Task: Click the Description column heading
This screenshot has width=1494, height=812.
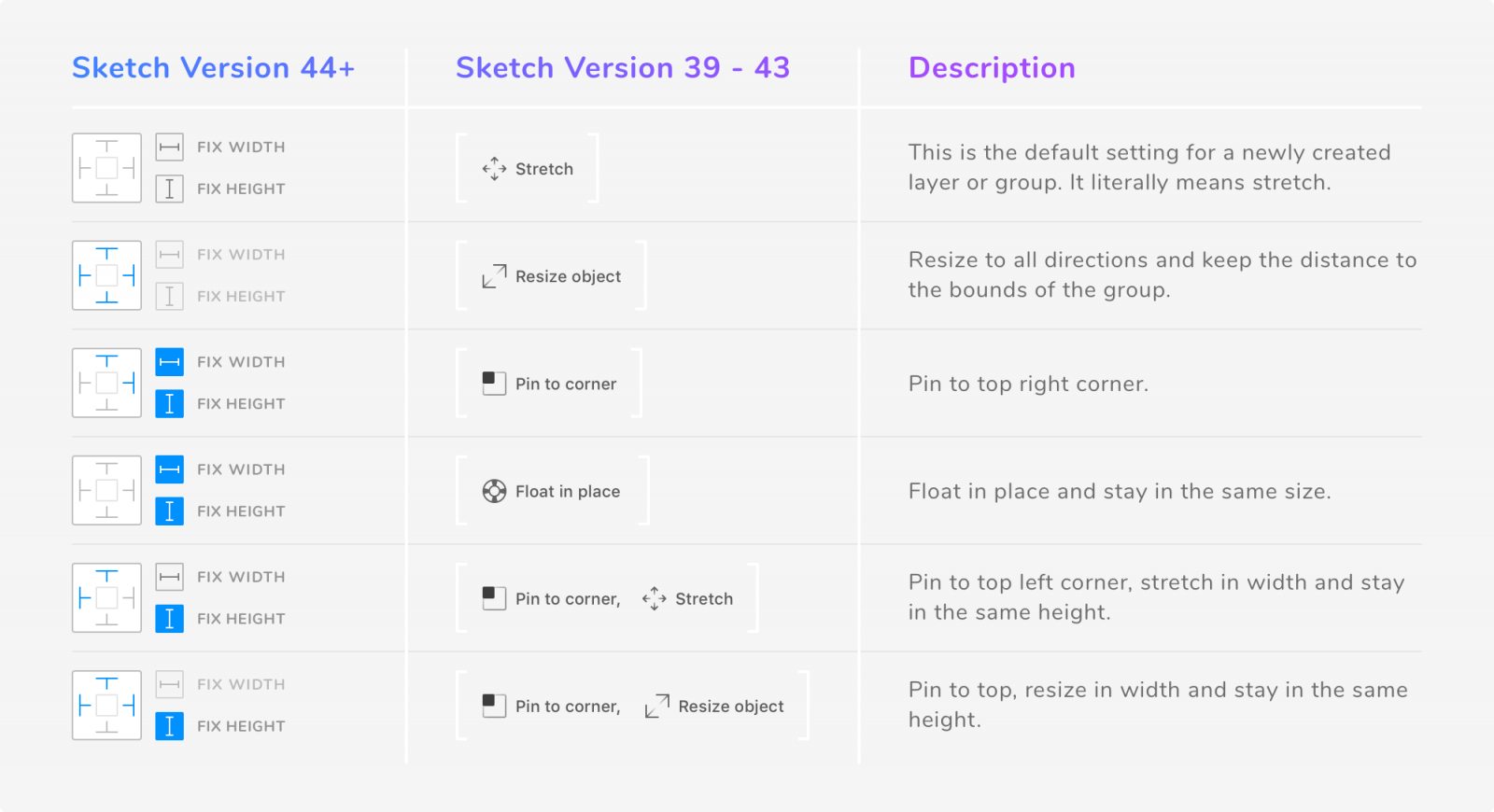Action: coord(991,68)
